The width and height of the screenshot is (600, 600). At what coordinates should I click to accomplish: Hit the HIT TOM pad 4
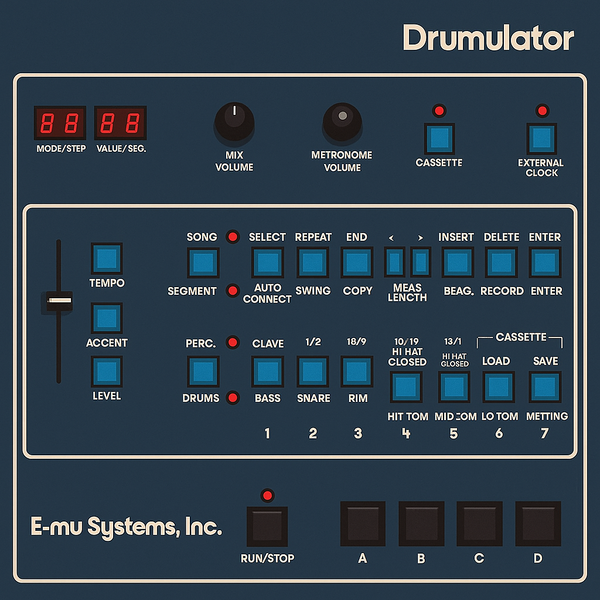[406, 387]
